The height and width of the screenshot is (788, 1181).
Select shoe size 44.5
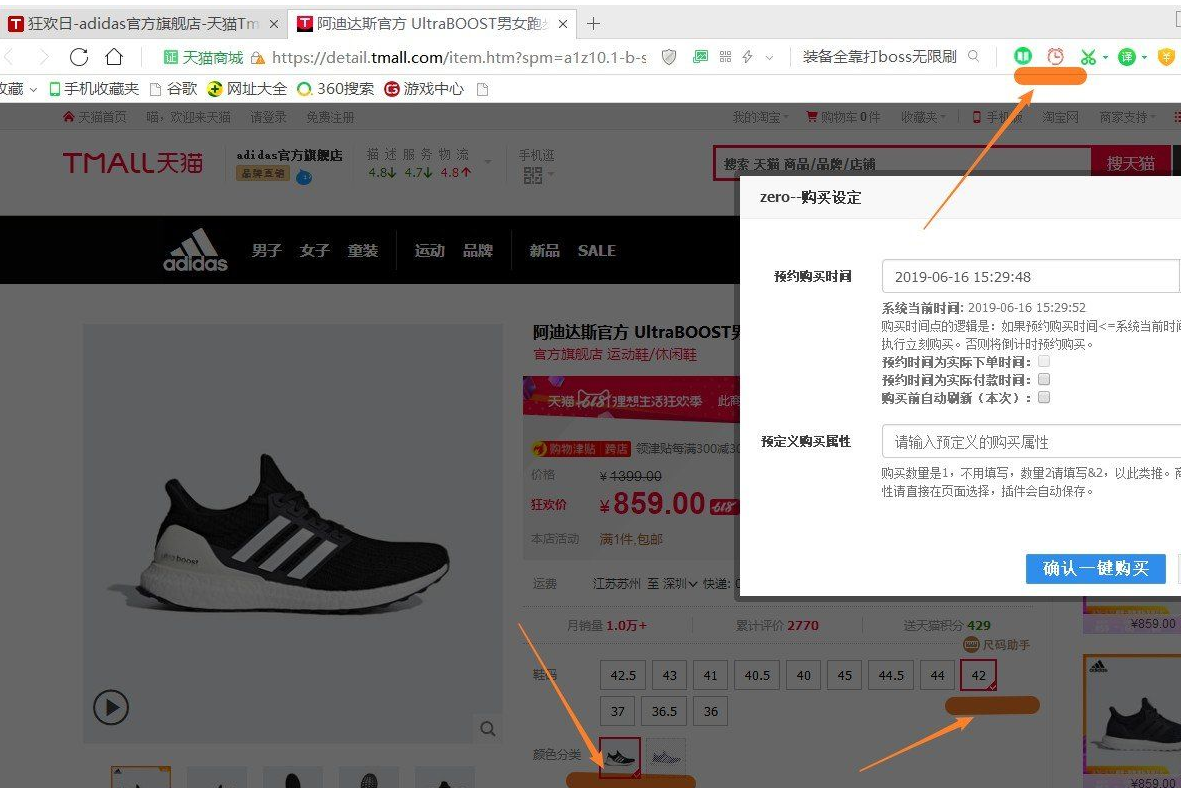coord(891,675)
